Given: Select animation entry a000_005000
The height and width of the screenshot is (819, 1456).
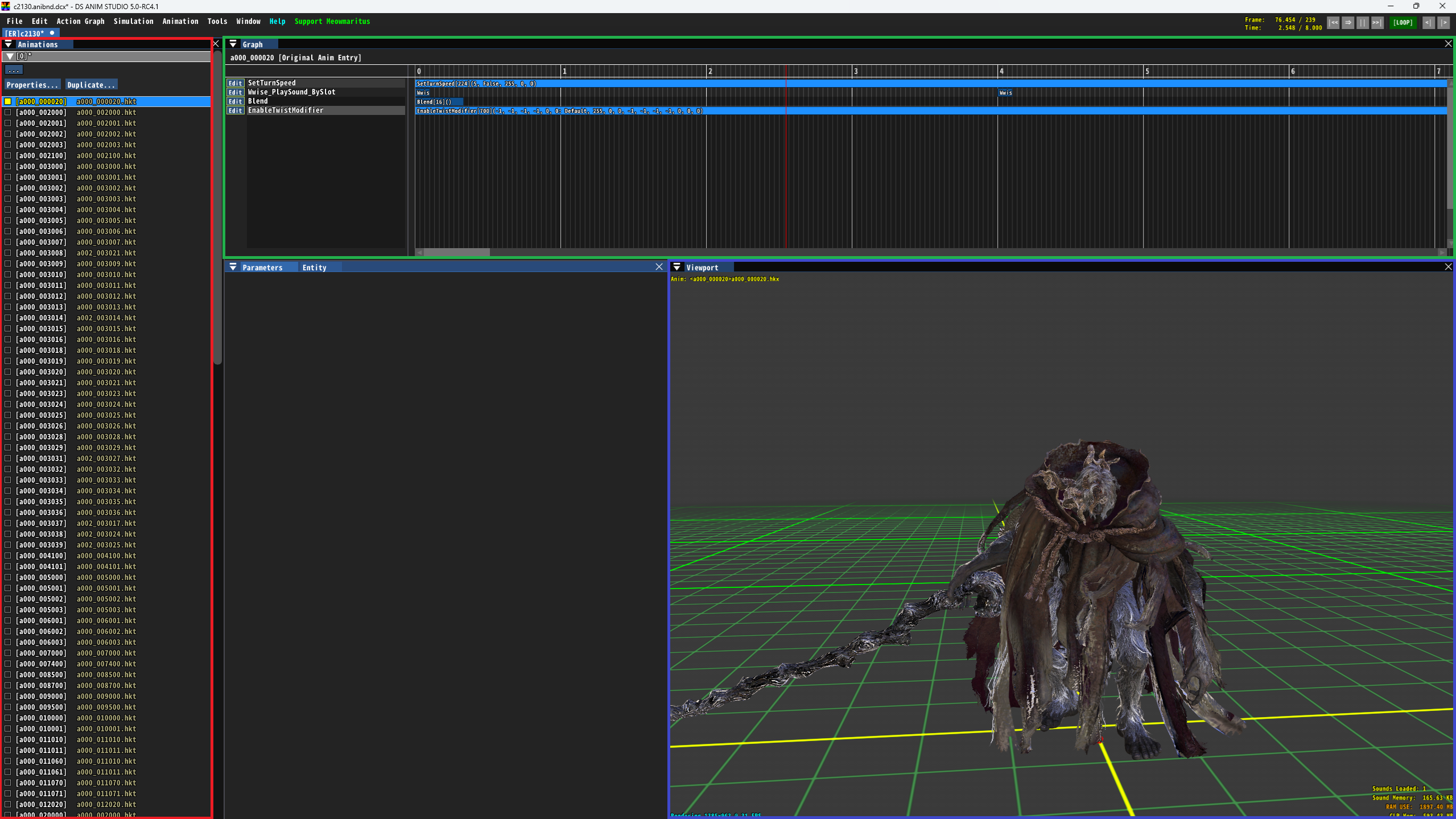Looking at the screenshot, I should (x=107, y=577).
